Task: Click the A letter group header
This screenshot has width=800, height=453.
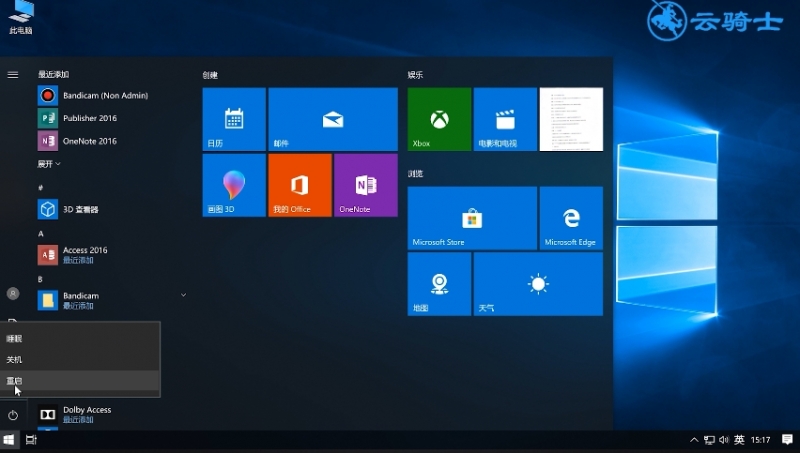Action: click(41, 234)
